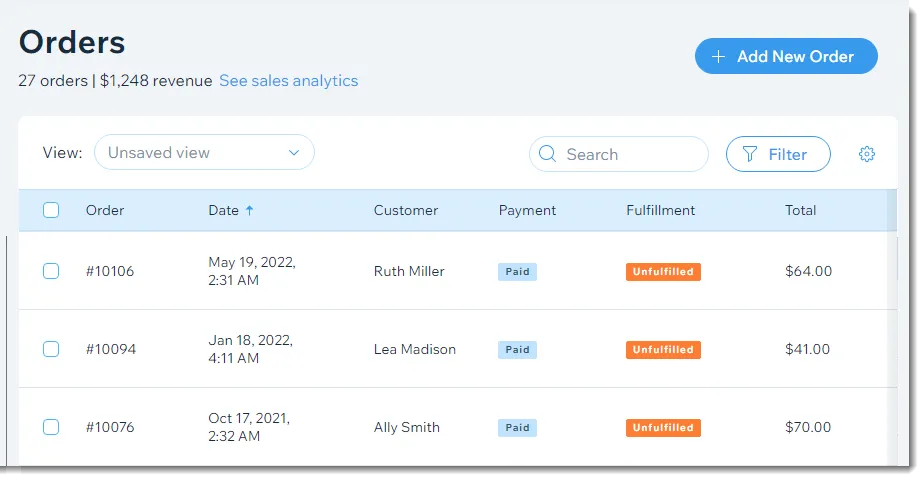The image size is (924, 481).
Task: Select the checkbox for order #10094
Action: click(x=51, y=349)
